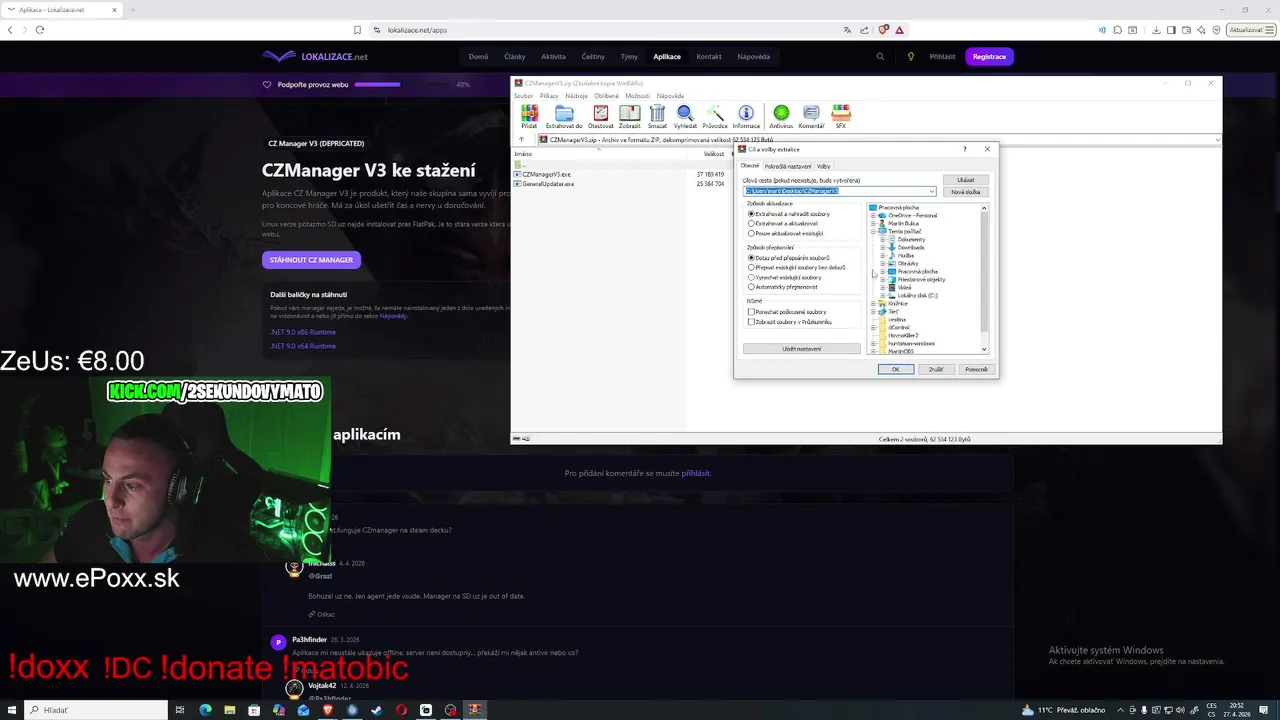
Task: Expand Knižnice tree node
Action: click(873, 304)
